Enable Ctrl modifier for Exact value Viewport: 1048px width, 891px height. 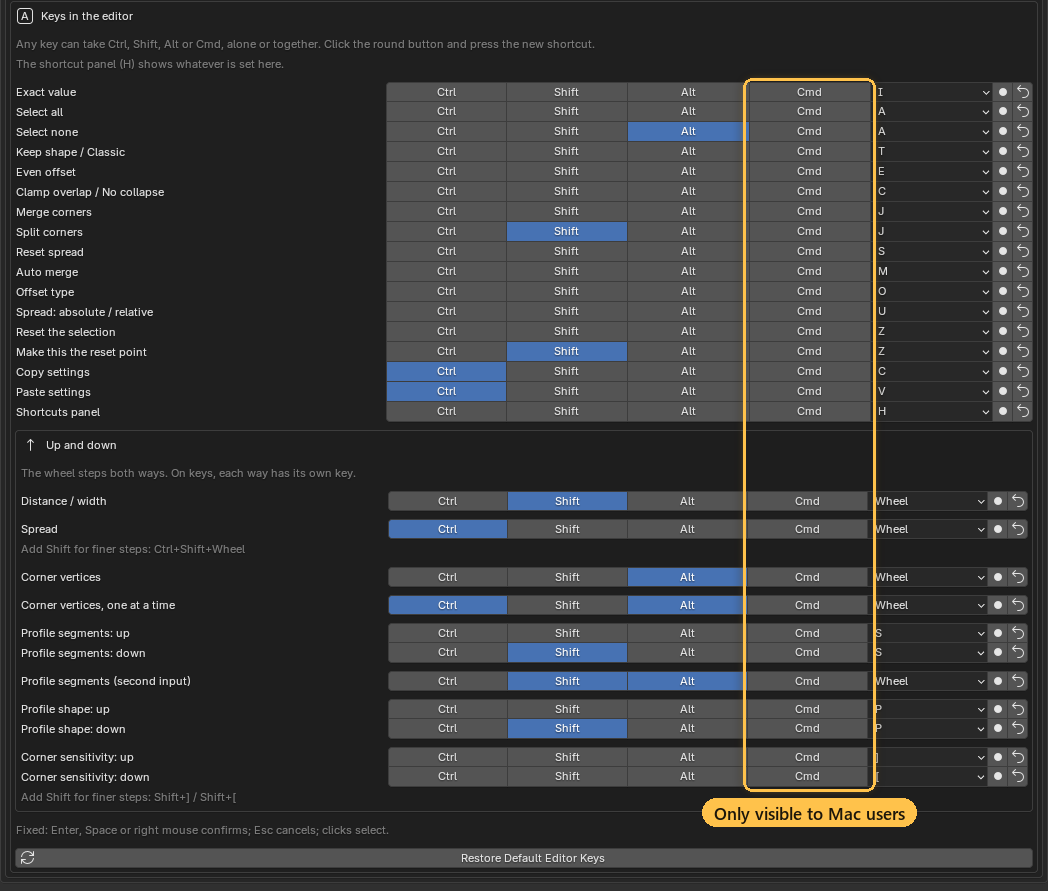click(446, 92)
